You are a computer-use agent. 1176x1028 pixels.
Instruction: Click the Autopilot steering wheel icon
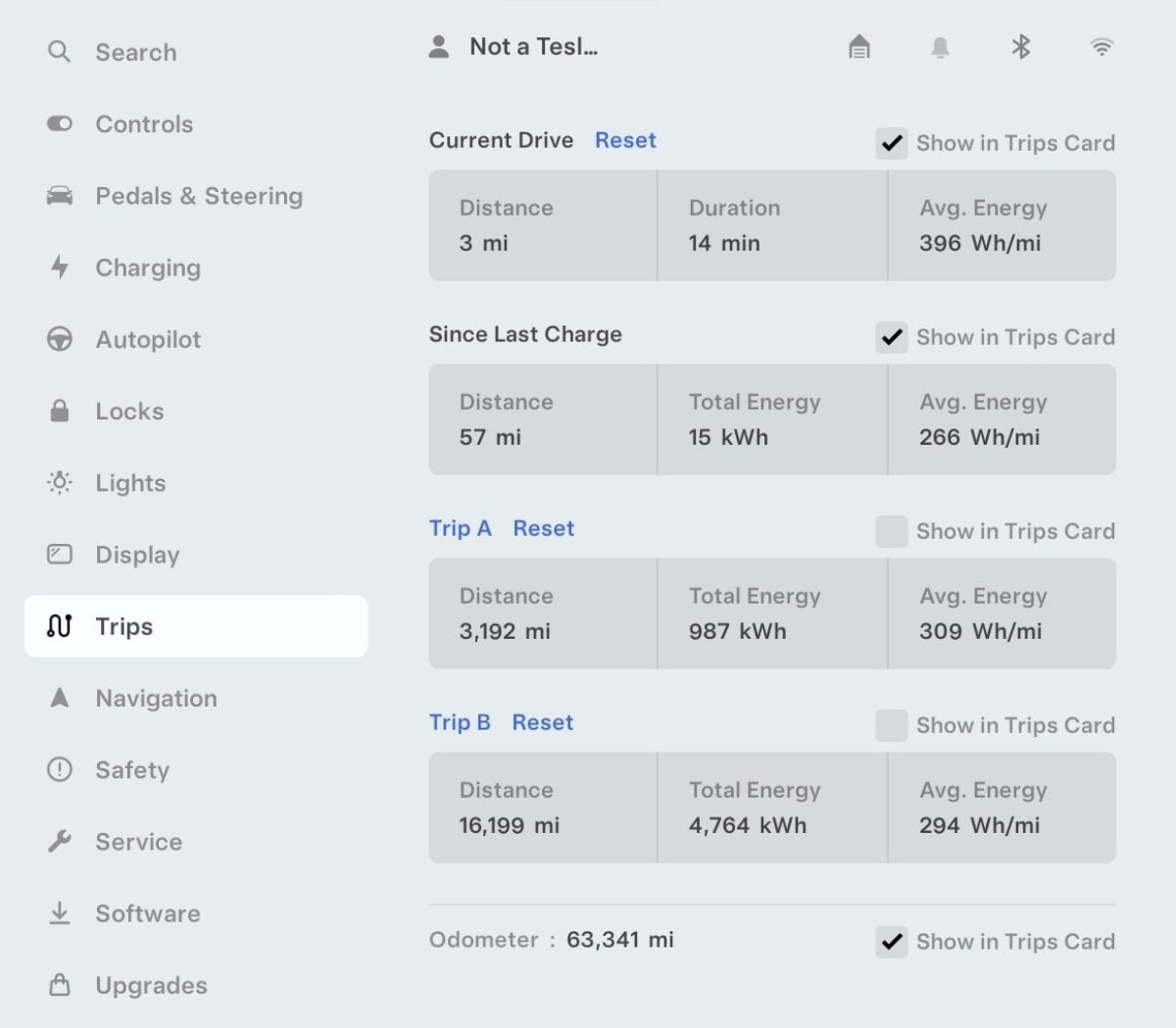tap(60, 339)
